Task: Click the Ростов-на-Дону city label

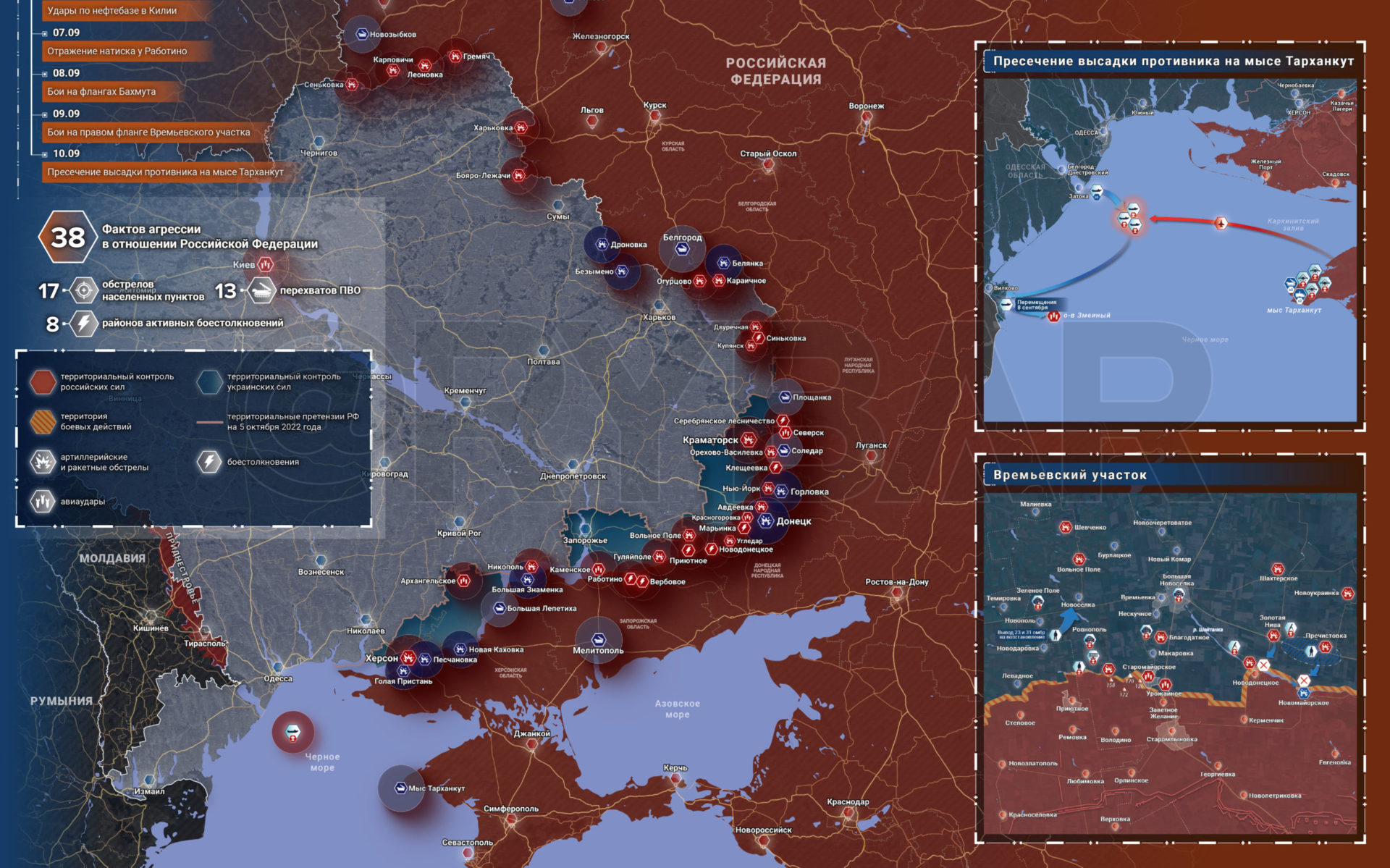Action: [x=896, y=581]
